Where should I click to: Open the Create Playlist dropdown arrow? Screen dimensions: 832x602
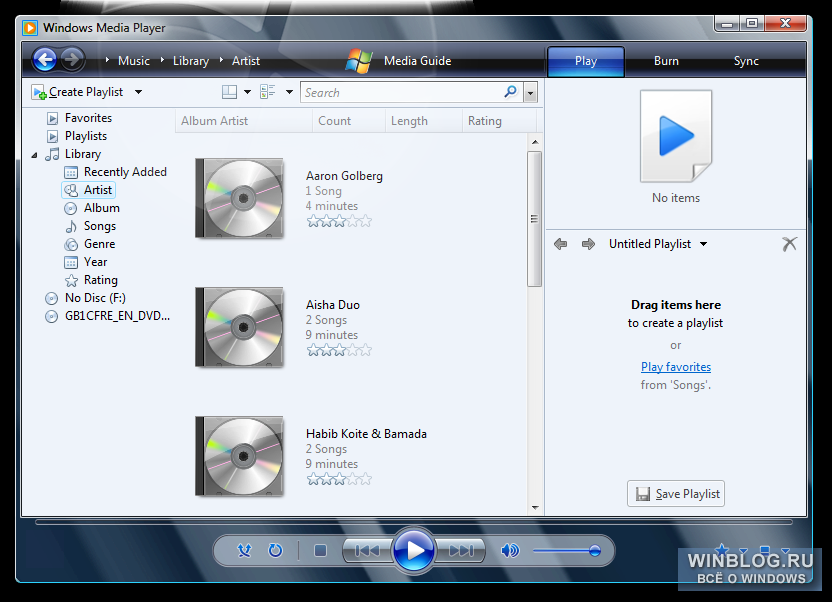click(138, 92)
